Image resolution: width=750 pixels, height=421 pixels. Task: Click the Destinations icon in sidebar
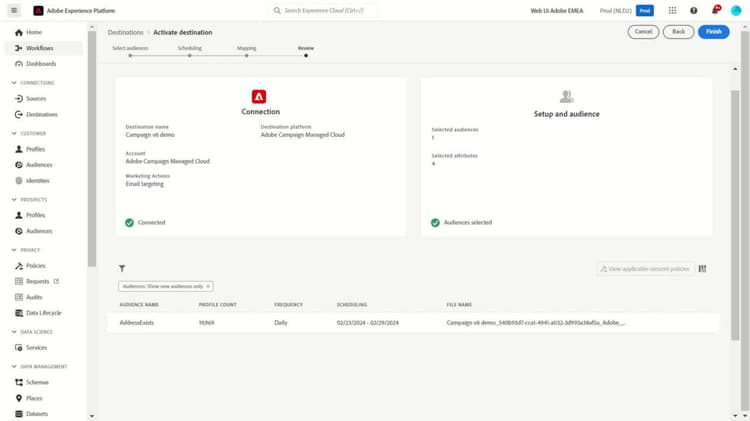(x=19, y=114)
